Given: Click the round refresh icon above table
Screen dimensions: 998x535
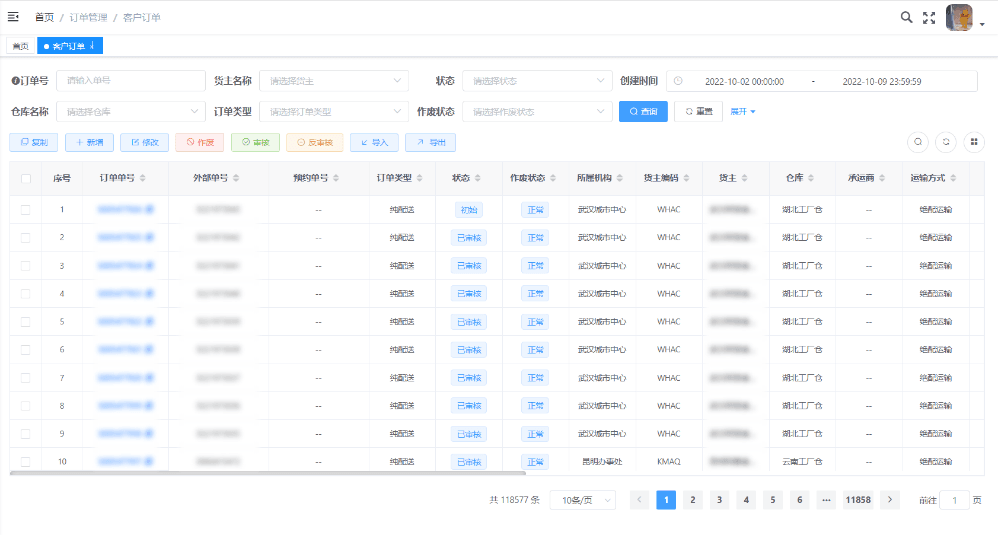Looking at the screenshot, I should (x=945, y=142).
